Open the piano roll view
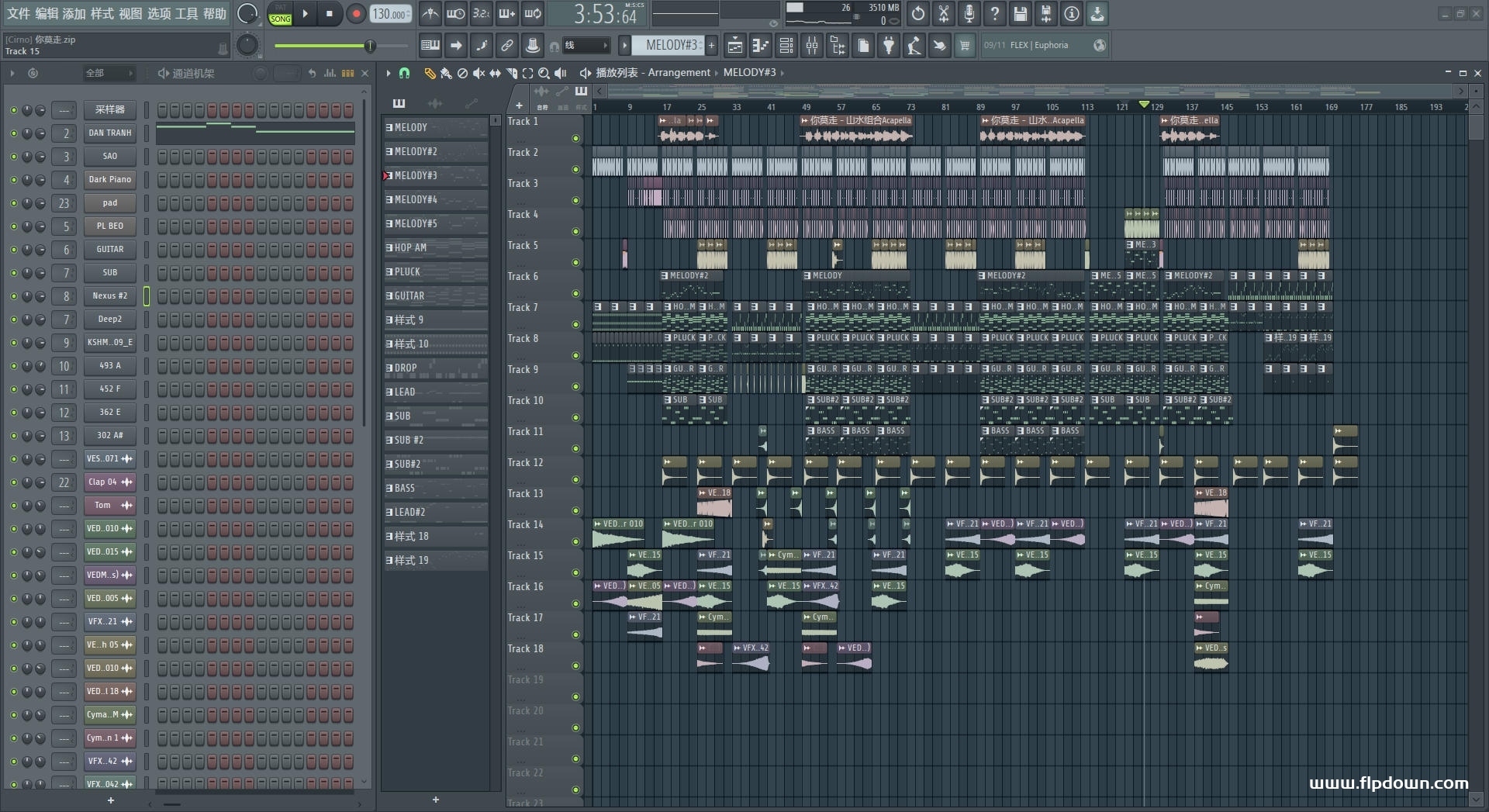Image resolution: width=1489 pixels, height=812 pixels. coord(760,46)
